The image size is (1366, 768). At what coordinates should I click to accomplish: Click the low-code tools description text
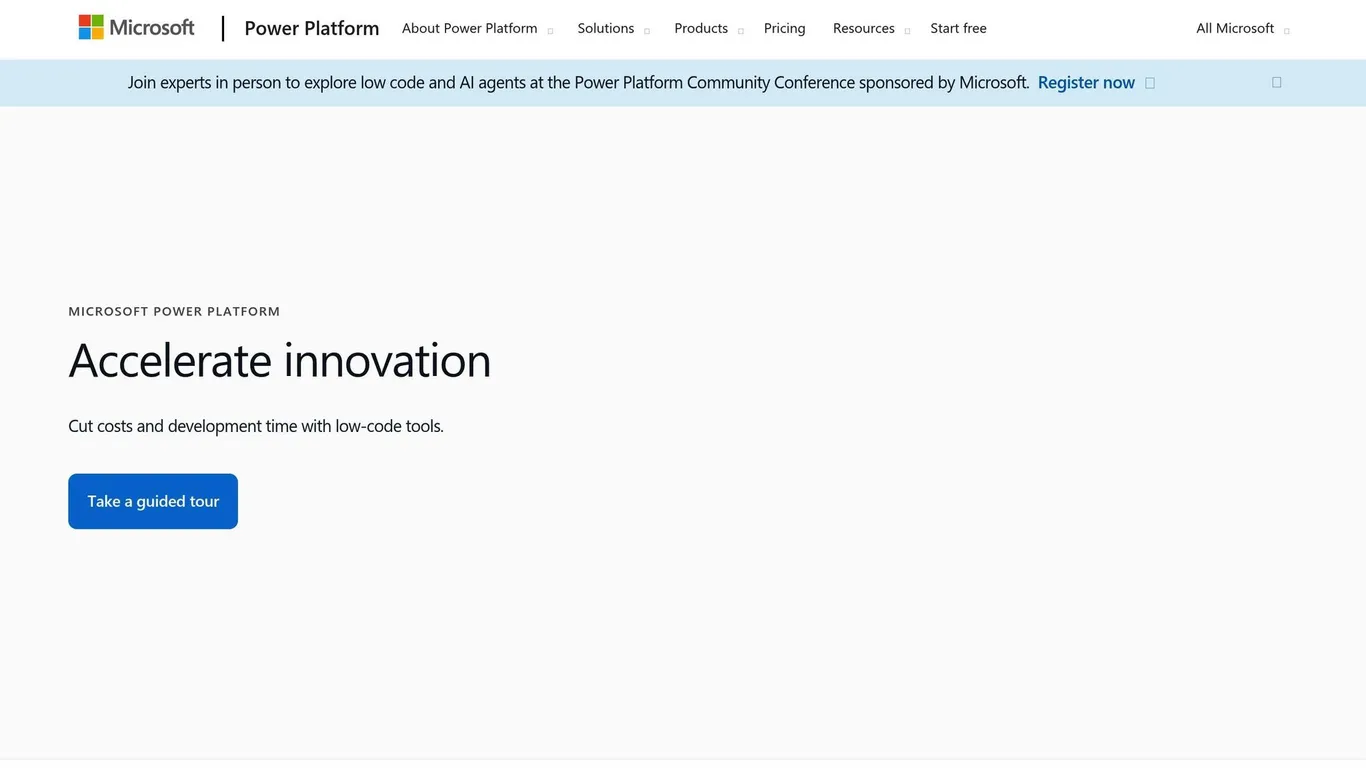[256, 426]
